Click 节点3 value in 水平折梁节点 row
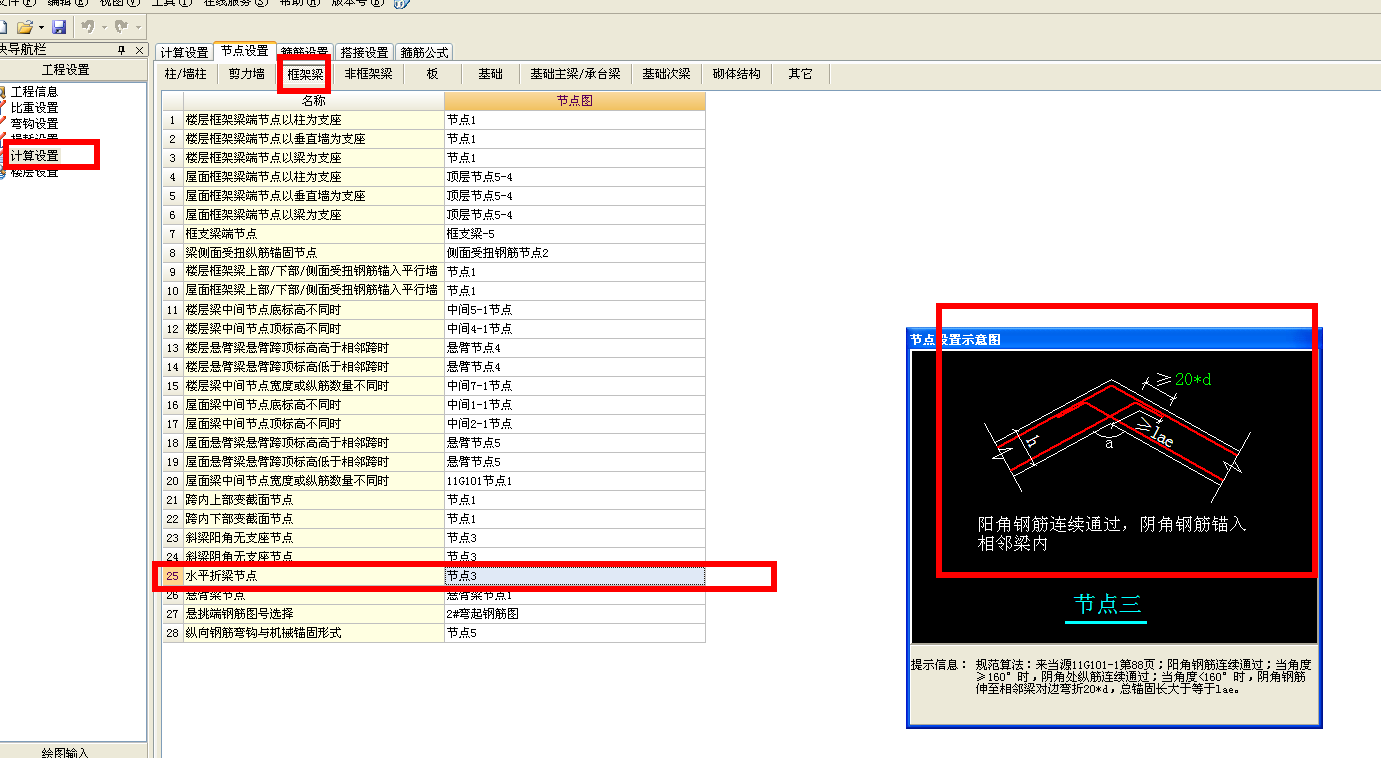Screen dimensions: 1381x758 (575, 576)
